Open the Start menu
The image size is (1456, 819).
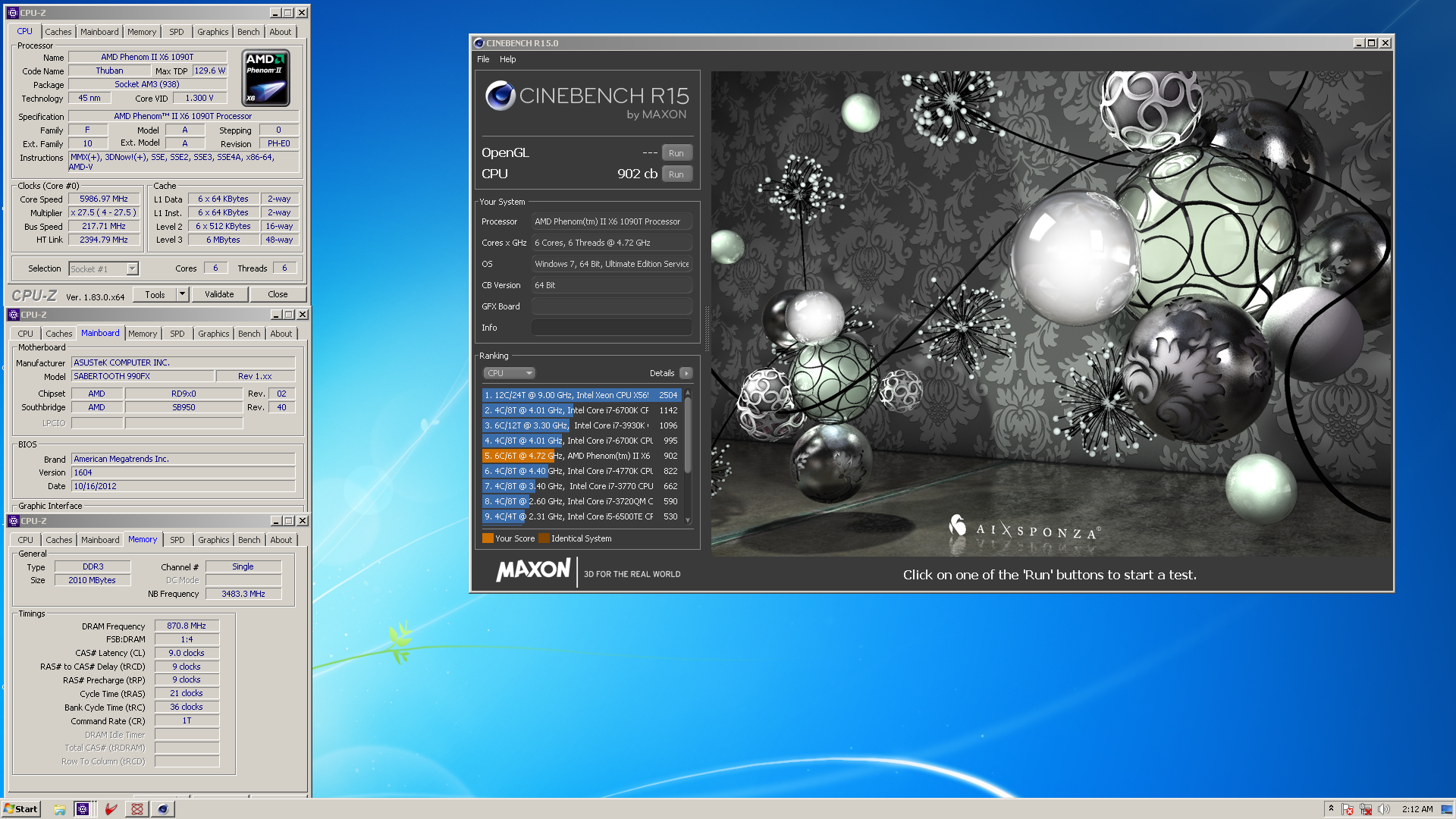tap(20, 809)
